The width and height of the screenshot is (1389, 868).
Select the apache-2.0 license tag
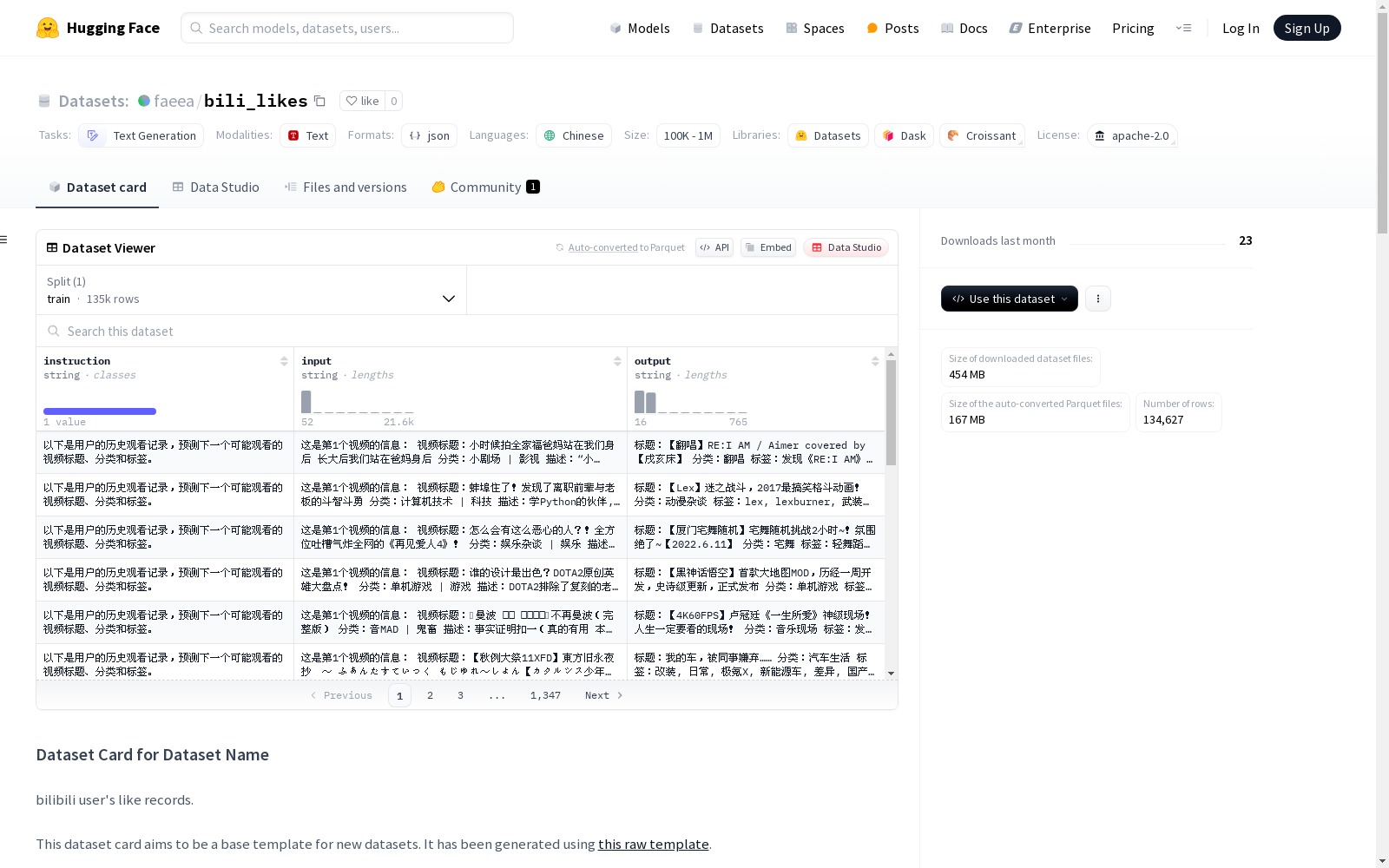(1132, 135)
